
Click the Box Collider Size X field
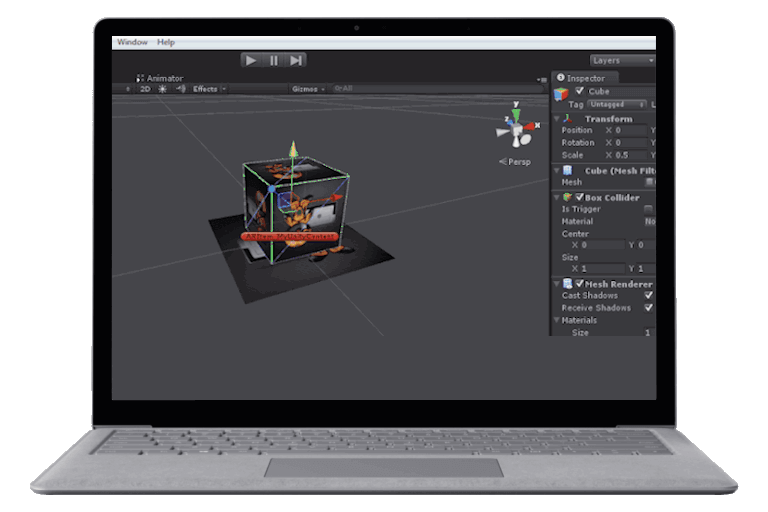(x=602, y=268)
